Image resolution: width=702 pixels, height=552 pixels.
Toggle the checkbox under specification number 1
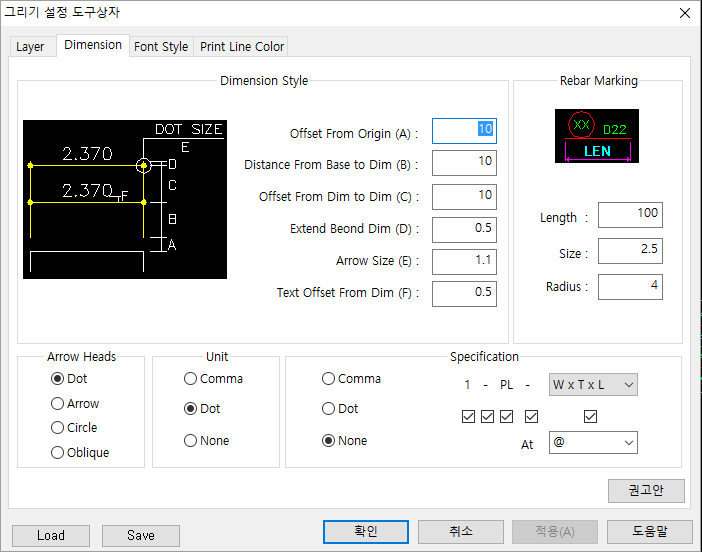[x=468, y=417]
